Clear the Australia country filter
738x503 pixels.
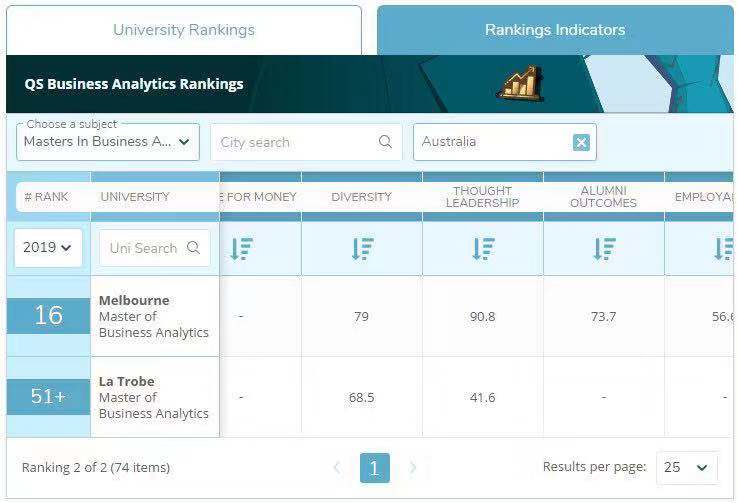(581, 142)
